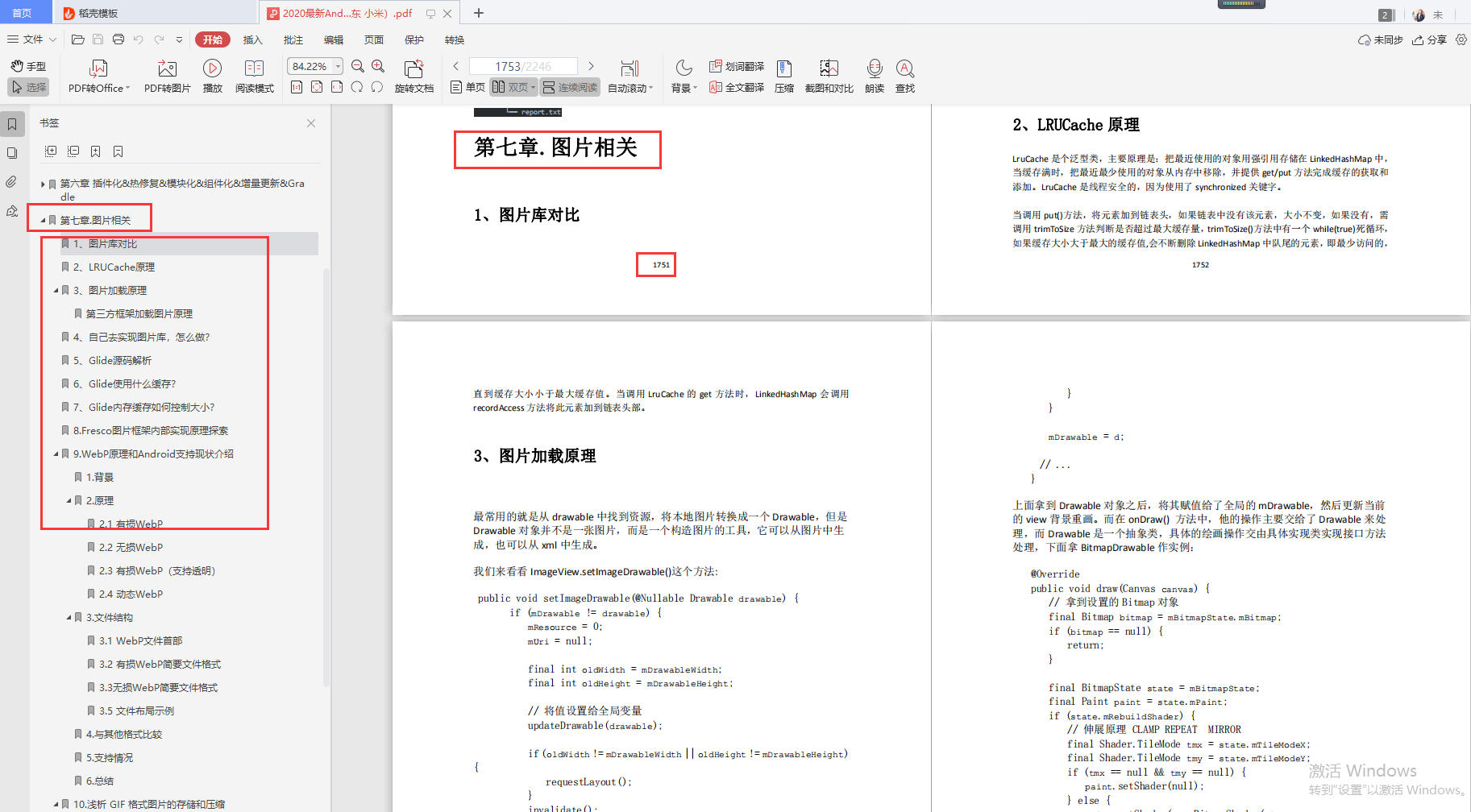Enter 阅读模式 reading mode
The width and height of the screenshot is (1471, 812).
tap(255, 77)
